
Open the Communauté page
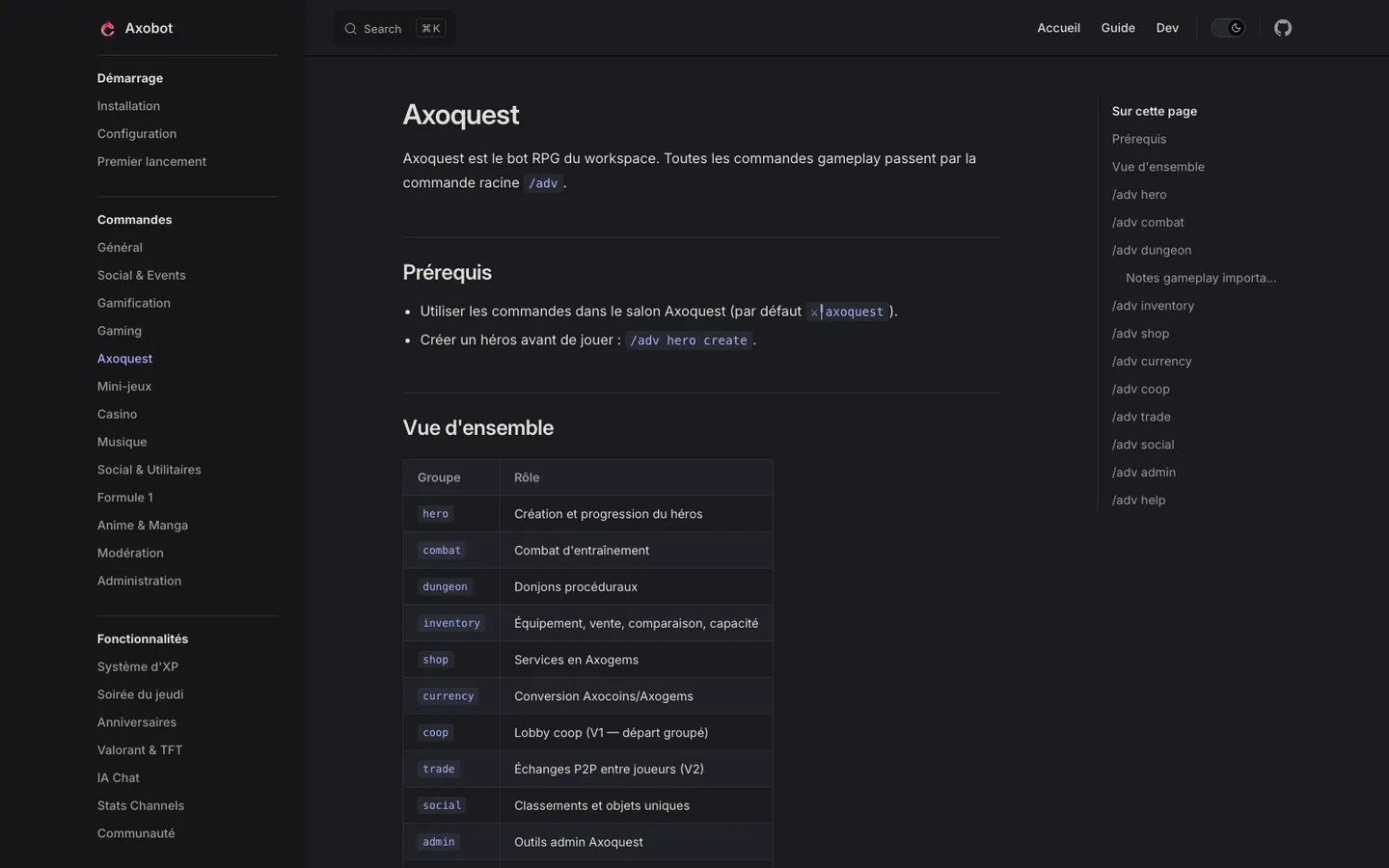(x=136, y=833)
